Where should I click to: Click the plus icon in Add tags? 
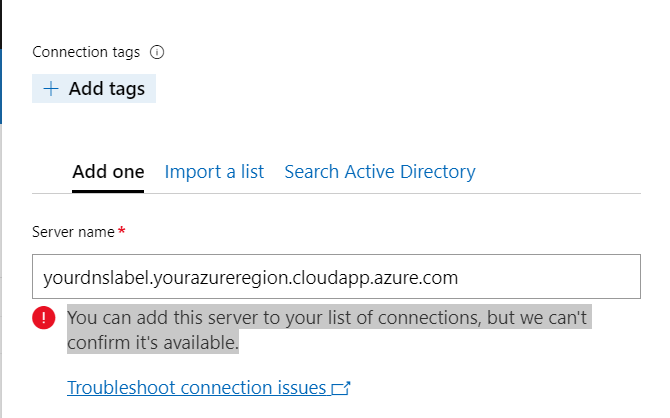click(x=51, y=89)
